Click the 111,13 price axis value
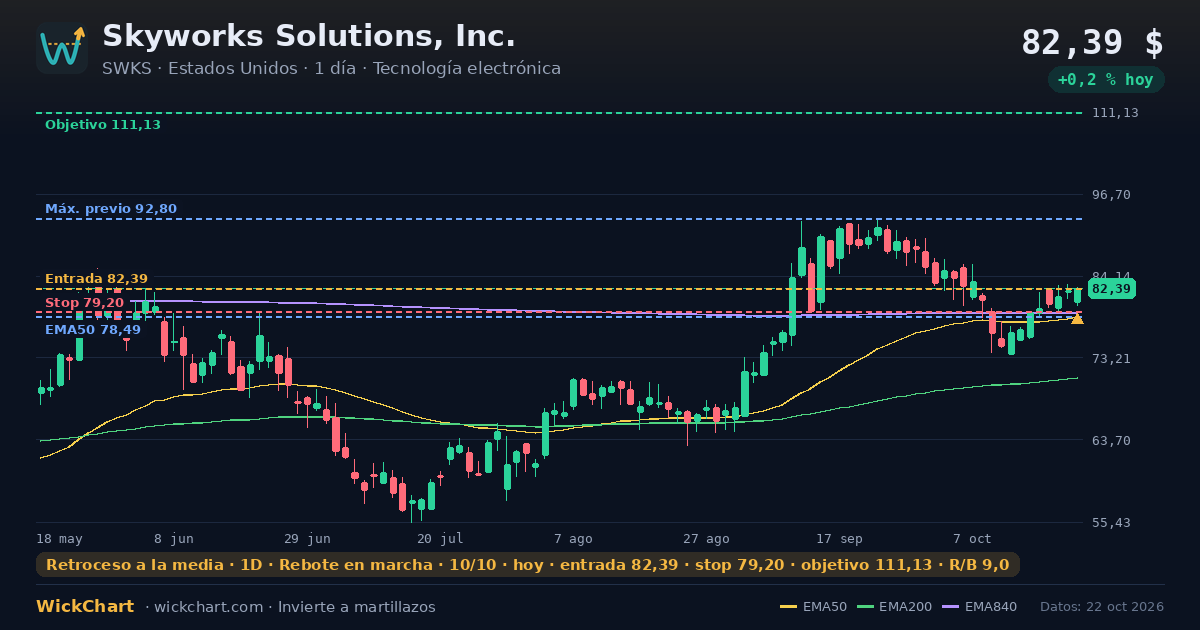Screen dimensions: 1200x630 click(x=1115, y=113)
